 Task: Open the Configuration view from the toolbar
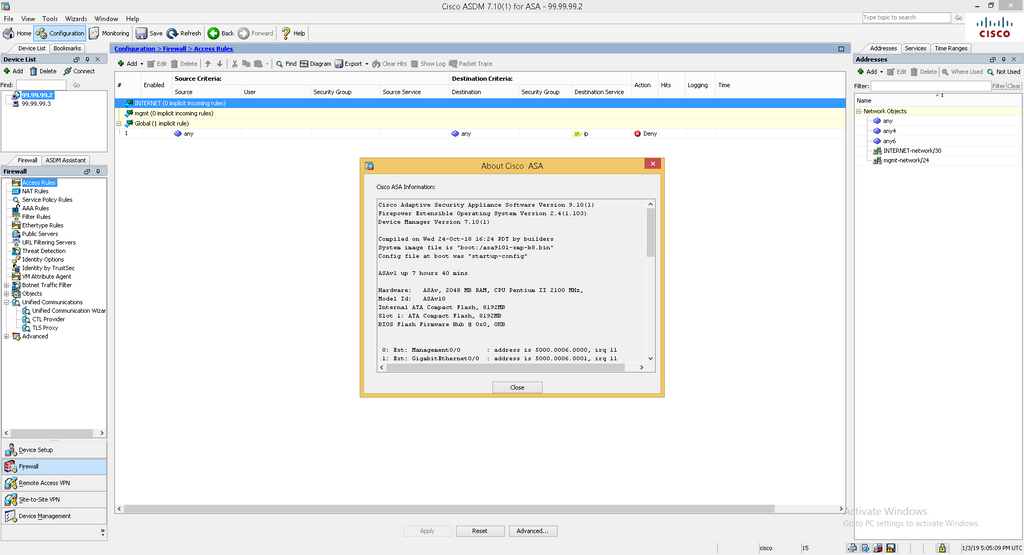pos(60,33)
